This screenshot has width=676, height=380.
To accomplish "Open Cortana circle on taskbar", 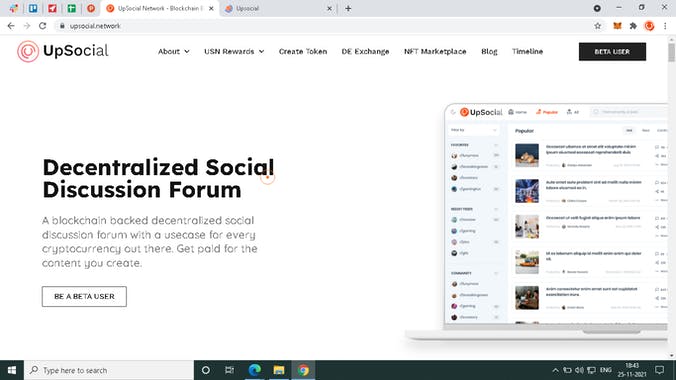I will point(206,370).
